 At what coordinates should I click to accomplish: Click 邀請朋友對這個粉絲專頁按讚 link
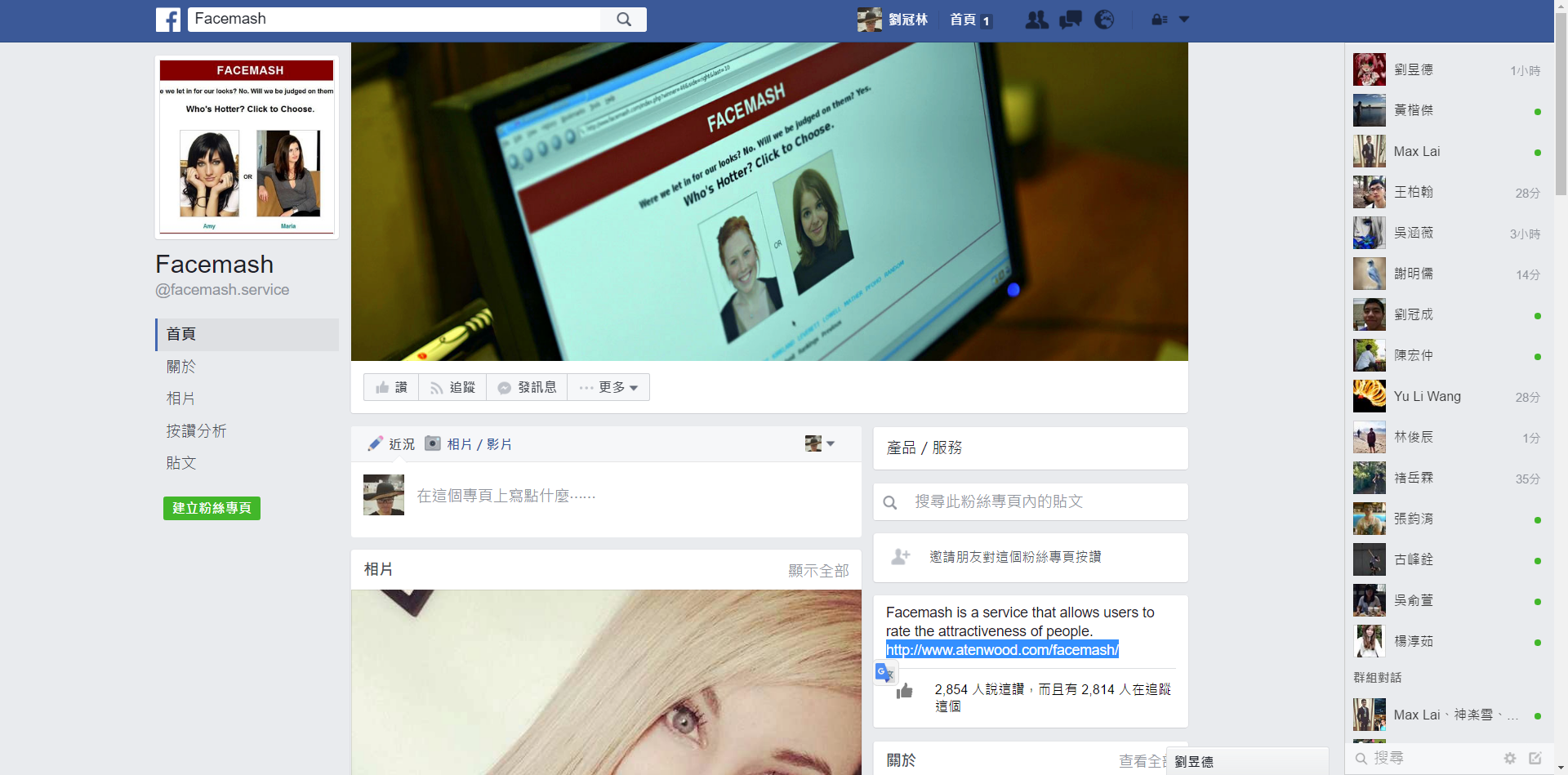[1015, 557]
